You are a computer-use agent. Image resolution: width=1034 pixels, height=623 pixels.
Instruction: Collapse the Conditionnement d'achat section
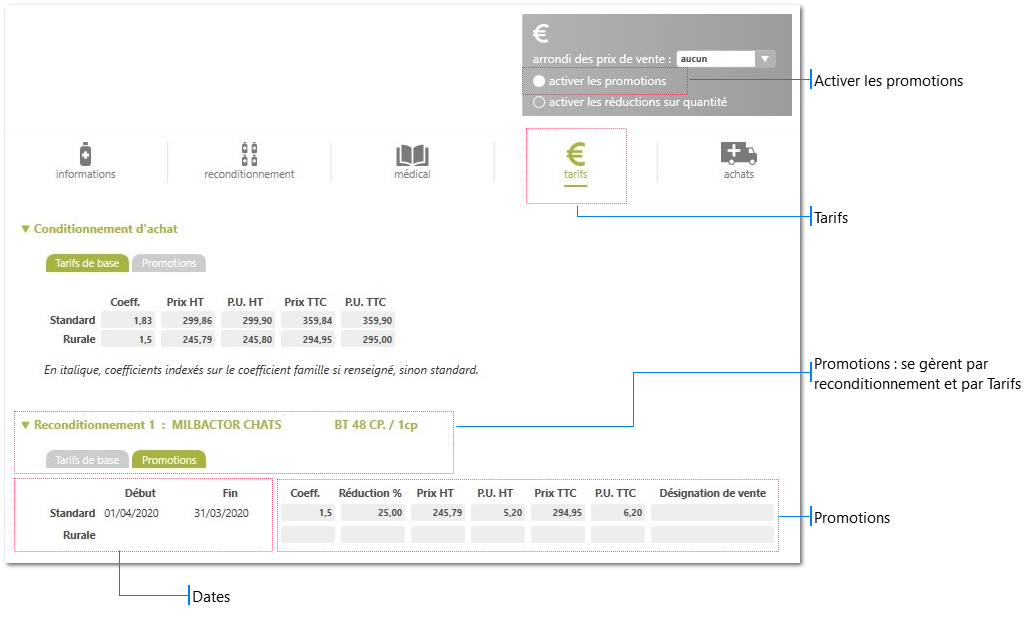pos(26,229)
